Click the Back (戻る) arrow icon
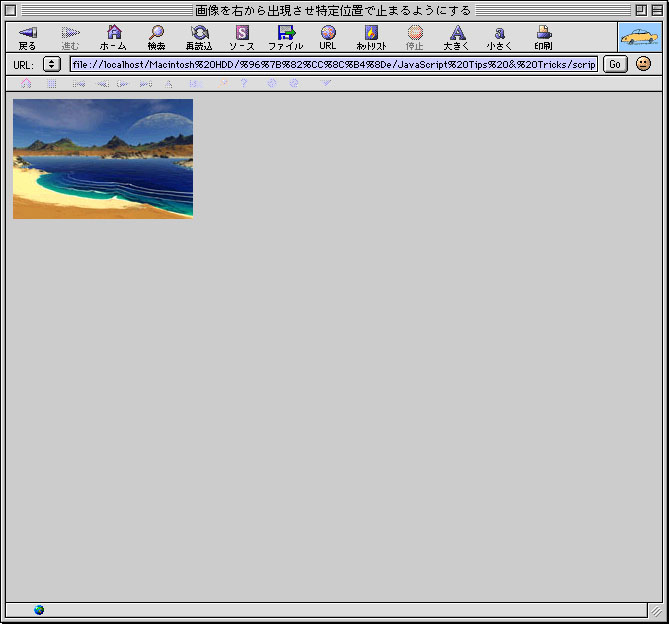Image resolution: width=669 pixels, height=624 pixels. (x=28, y=33)
